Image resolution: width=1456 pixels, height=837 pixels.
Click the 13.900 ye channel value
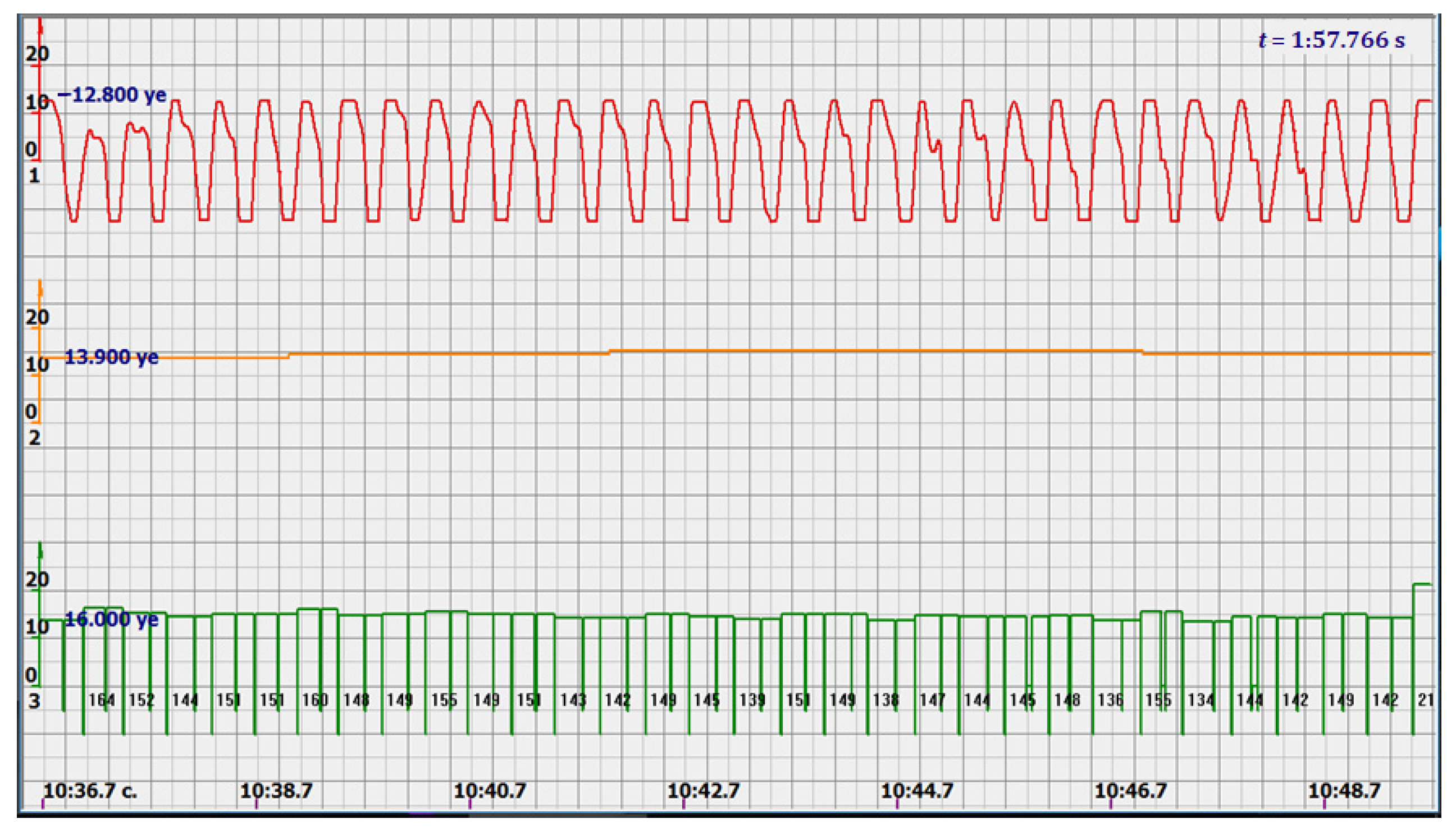click(111, 357)
